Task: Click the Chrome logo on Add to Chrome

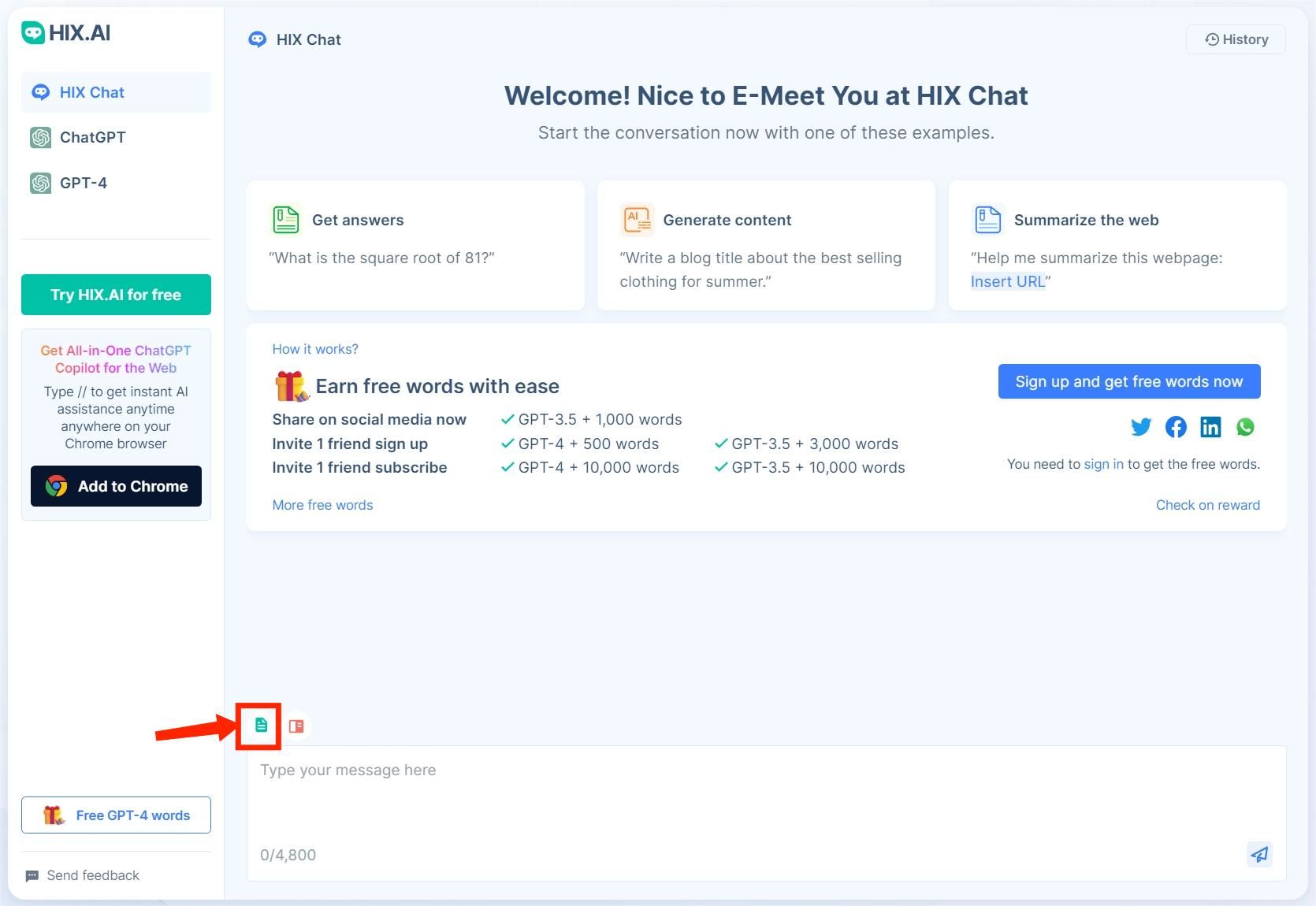Action: click(x=56, y=486)
